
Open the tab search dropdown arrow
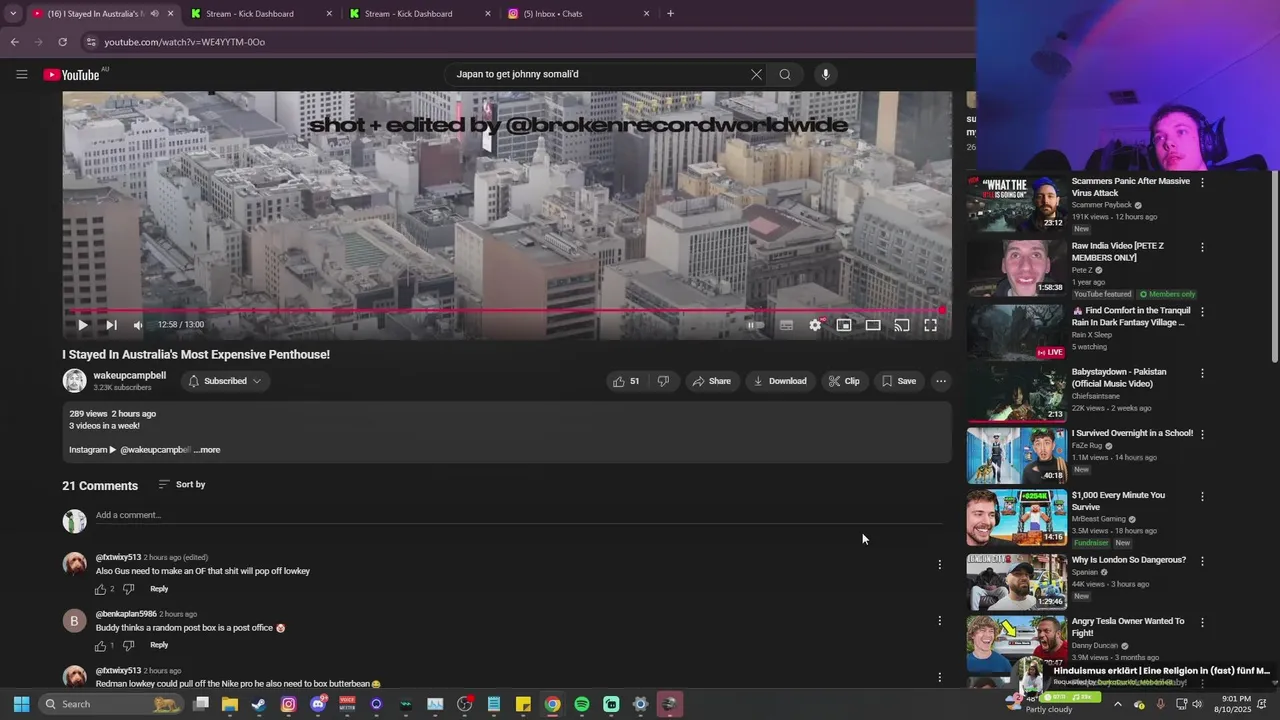(x=13, y=14)
